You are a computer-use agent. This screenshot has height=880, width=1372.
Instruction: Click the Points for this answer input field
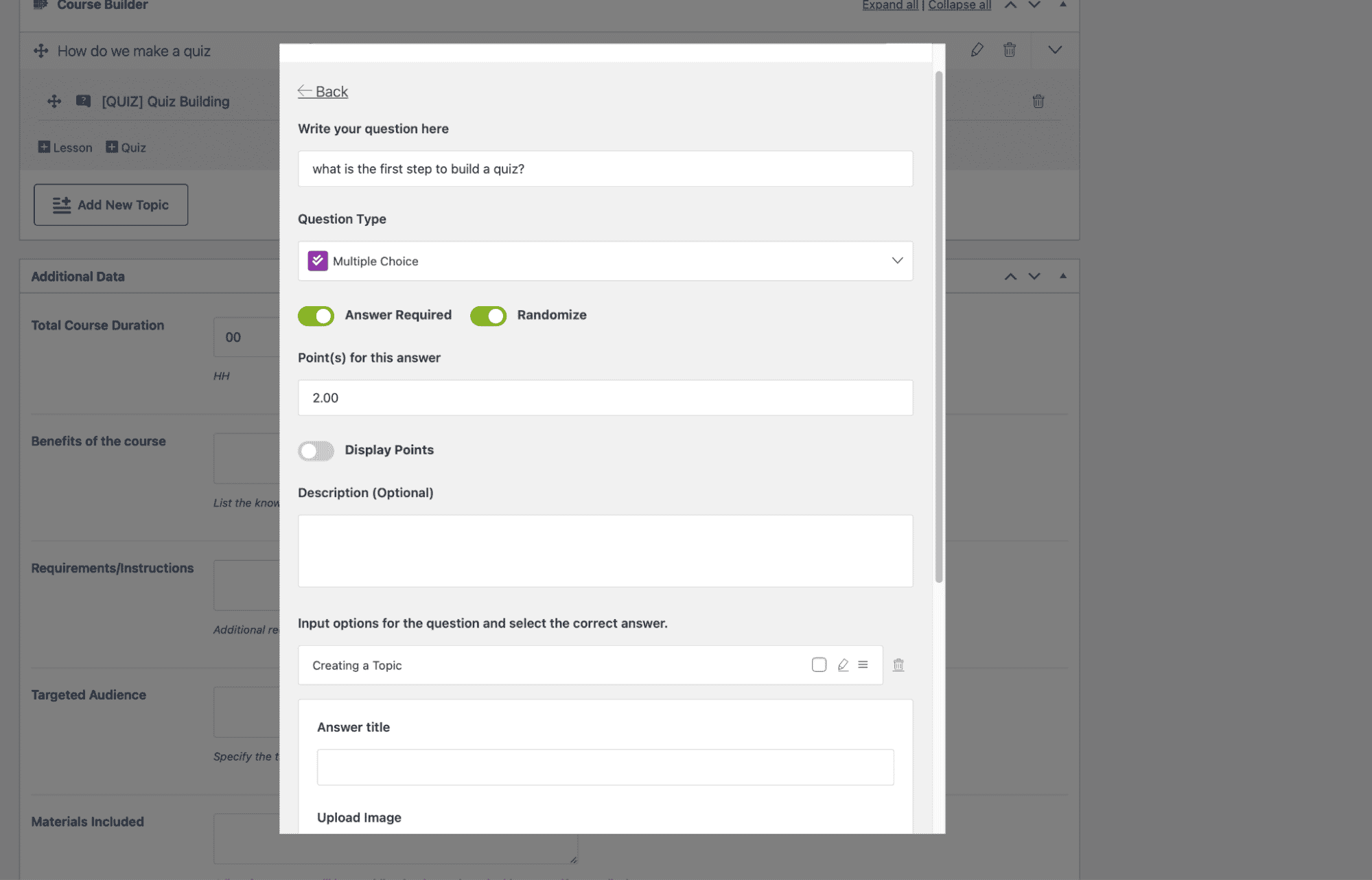pyautogui.click(x=605, y=397)
